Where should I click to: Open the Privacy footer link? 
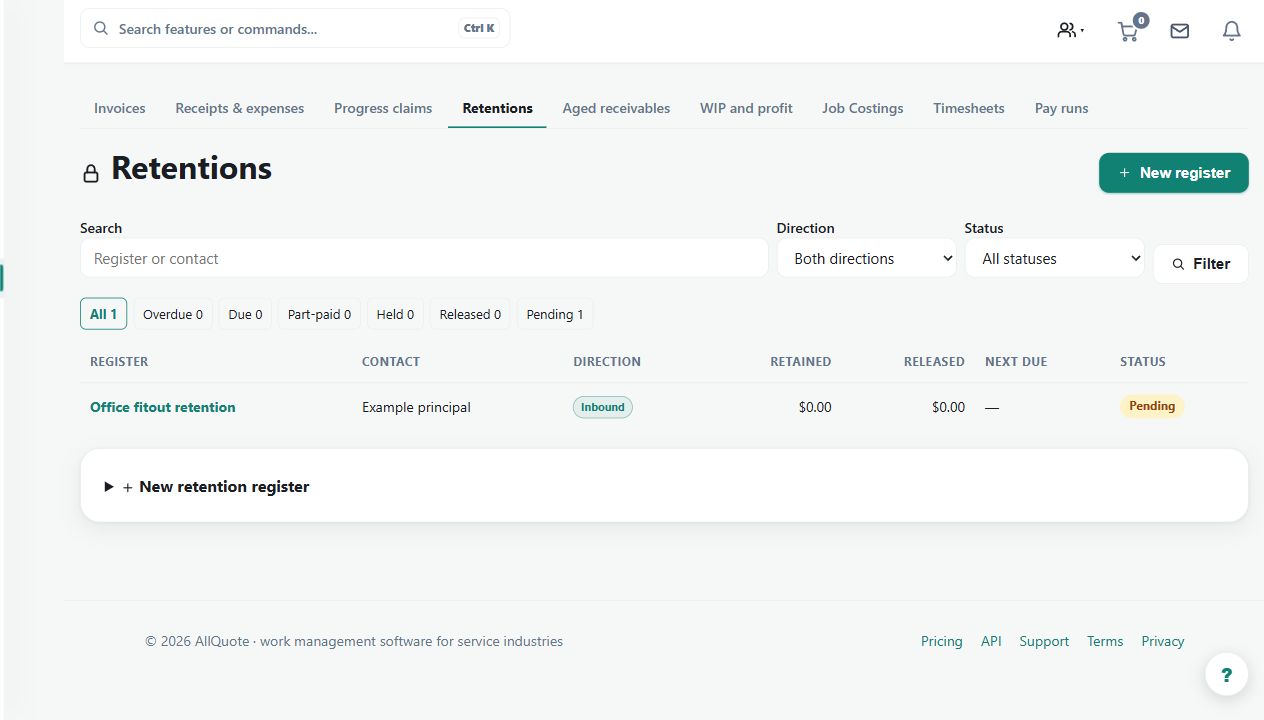(x=1163, y=641)
